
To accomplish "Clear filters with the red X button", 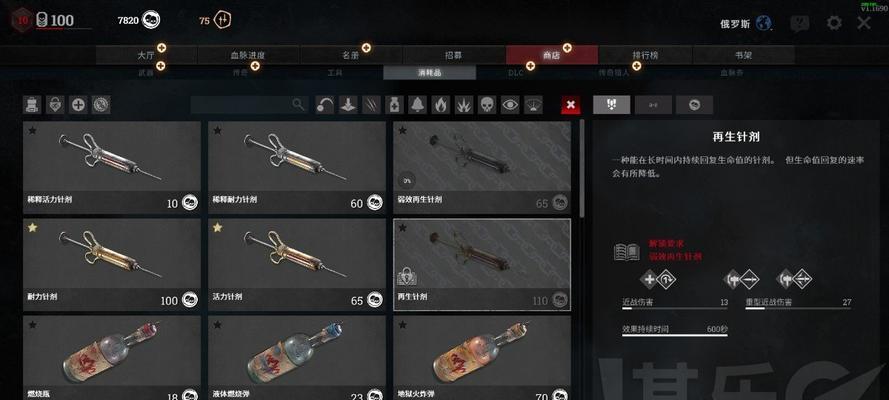I will 570,105.
